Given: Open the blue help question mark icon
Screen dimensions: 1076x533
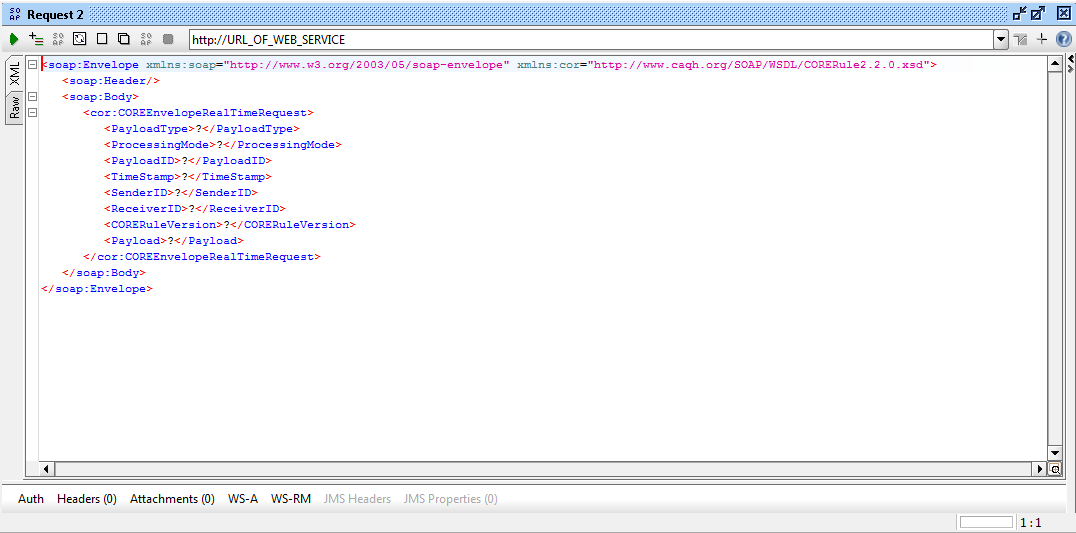Looking at the screenshot, I should coord(1064,40).
